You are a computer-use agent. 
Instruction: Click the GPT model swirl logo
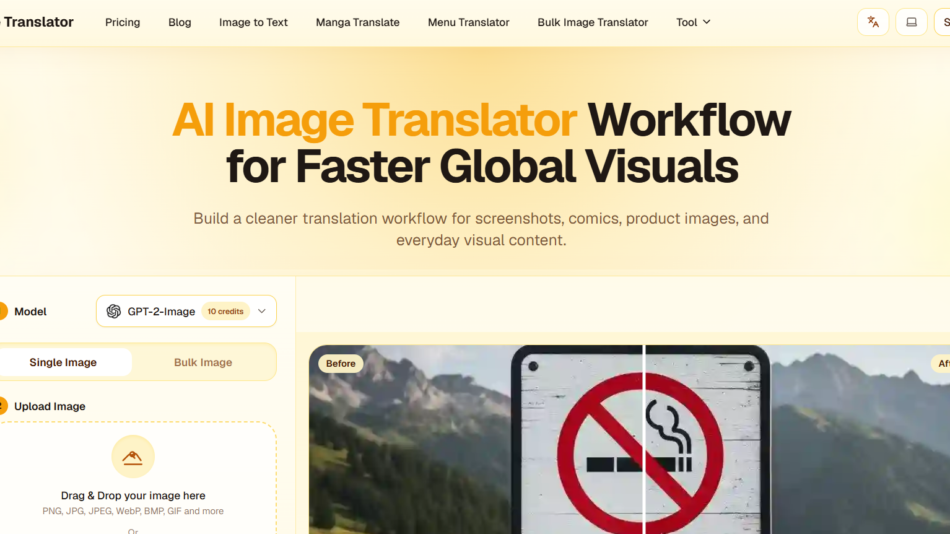coord(113,311)
